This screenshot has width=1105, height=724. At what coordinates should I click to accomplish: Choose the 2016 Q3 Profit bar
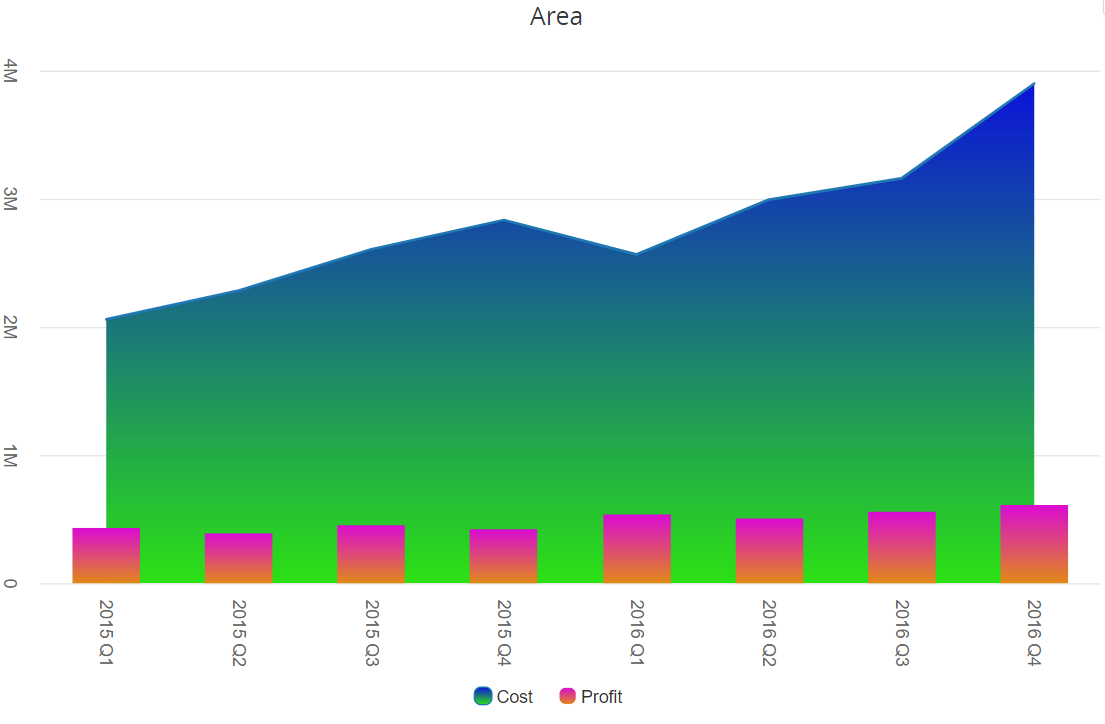(x=902, y=548)
